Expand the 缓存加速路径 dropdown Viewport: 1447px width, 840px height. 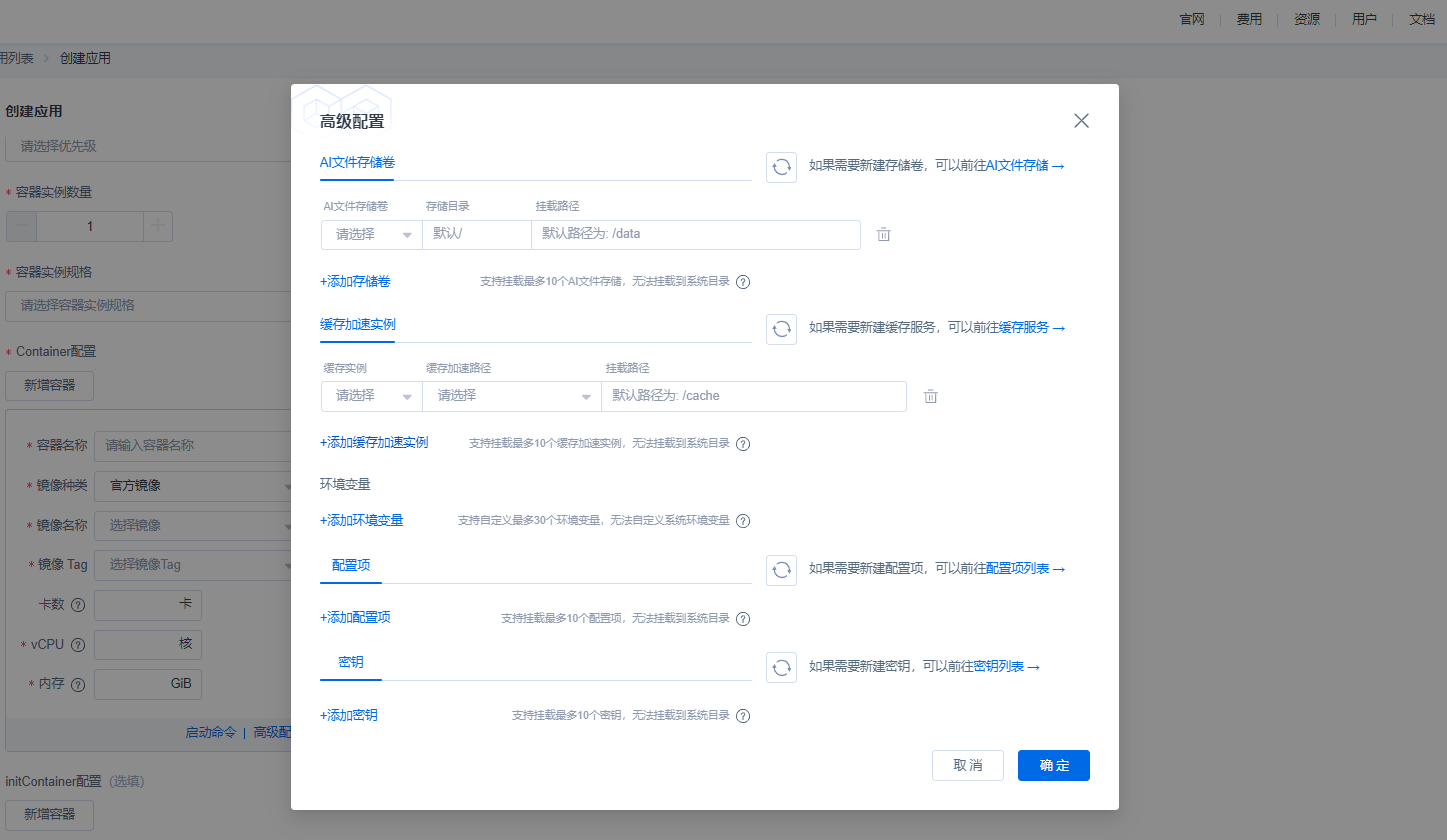click(x=511, y=396)
